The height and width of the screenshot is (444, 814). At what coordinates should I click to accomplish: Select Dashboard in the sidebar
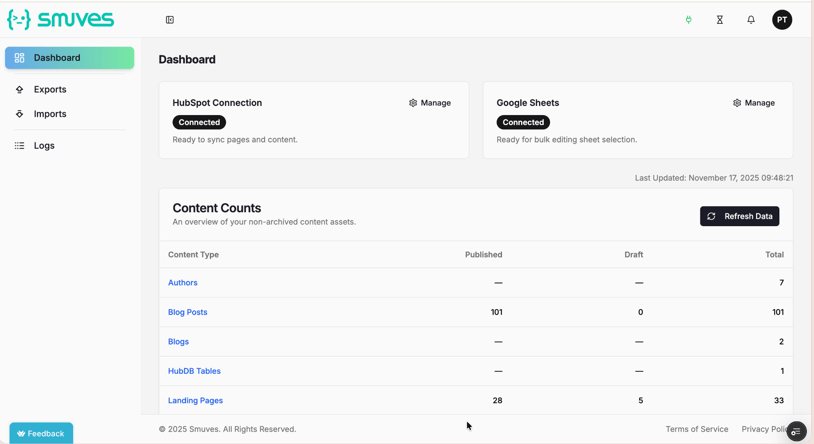(69, 58)
